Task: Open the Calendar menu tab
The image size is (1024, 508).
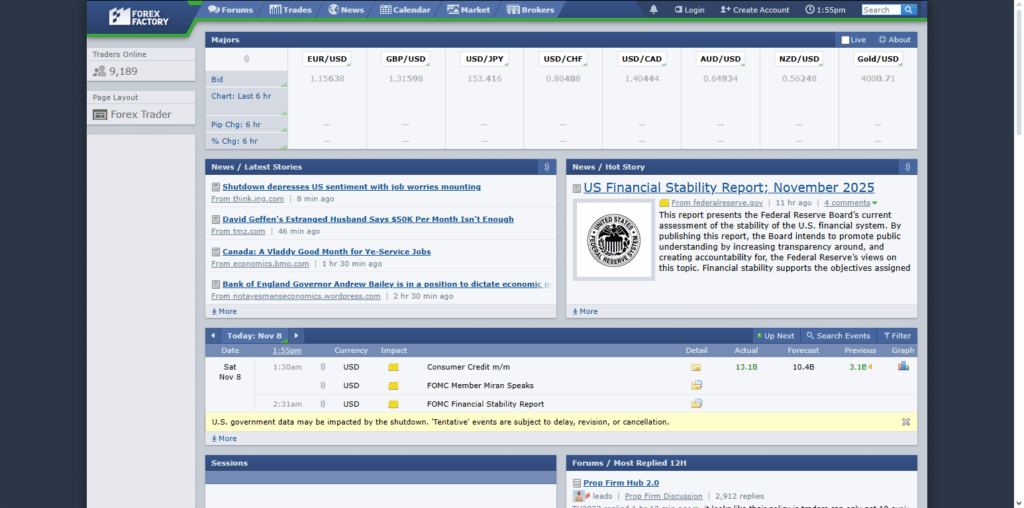Action: pos(405,10)
